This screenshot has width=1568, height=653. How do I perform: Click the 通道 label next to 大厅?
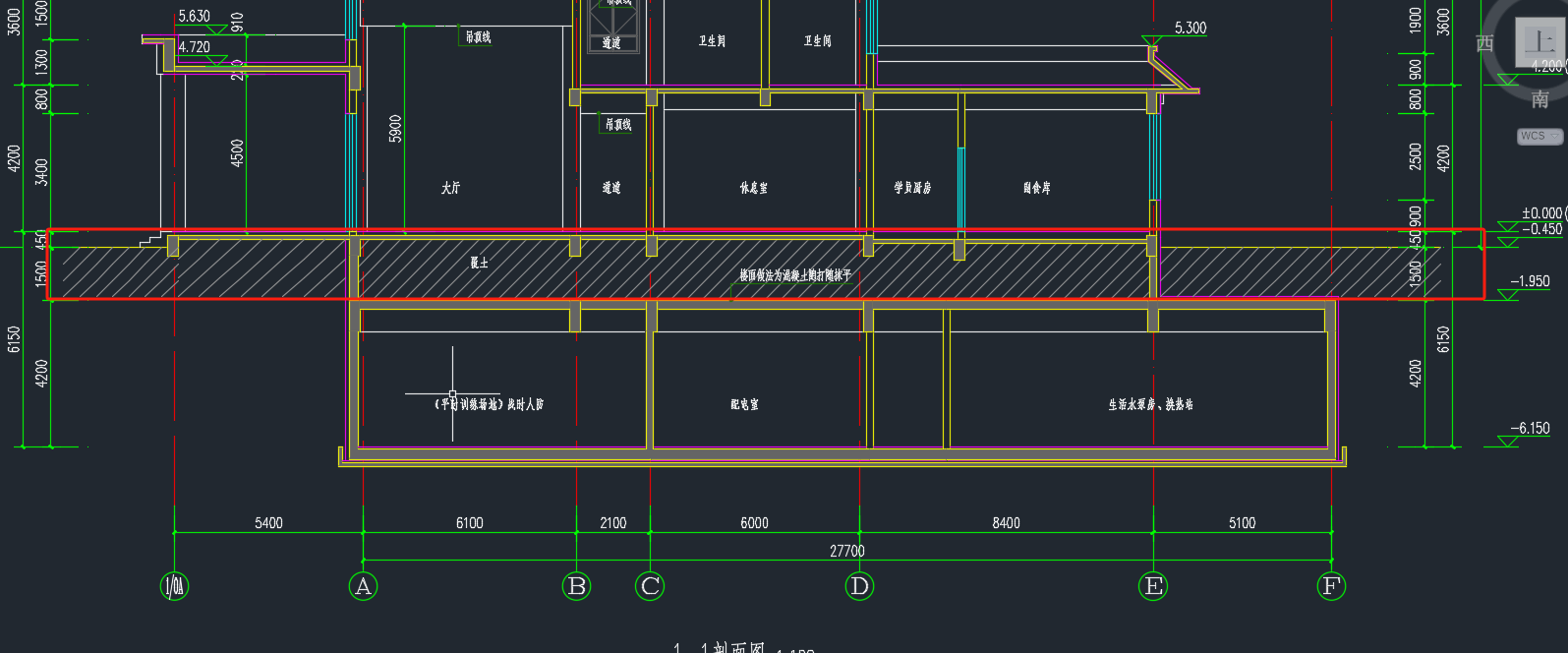[x=610, y=187]
